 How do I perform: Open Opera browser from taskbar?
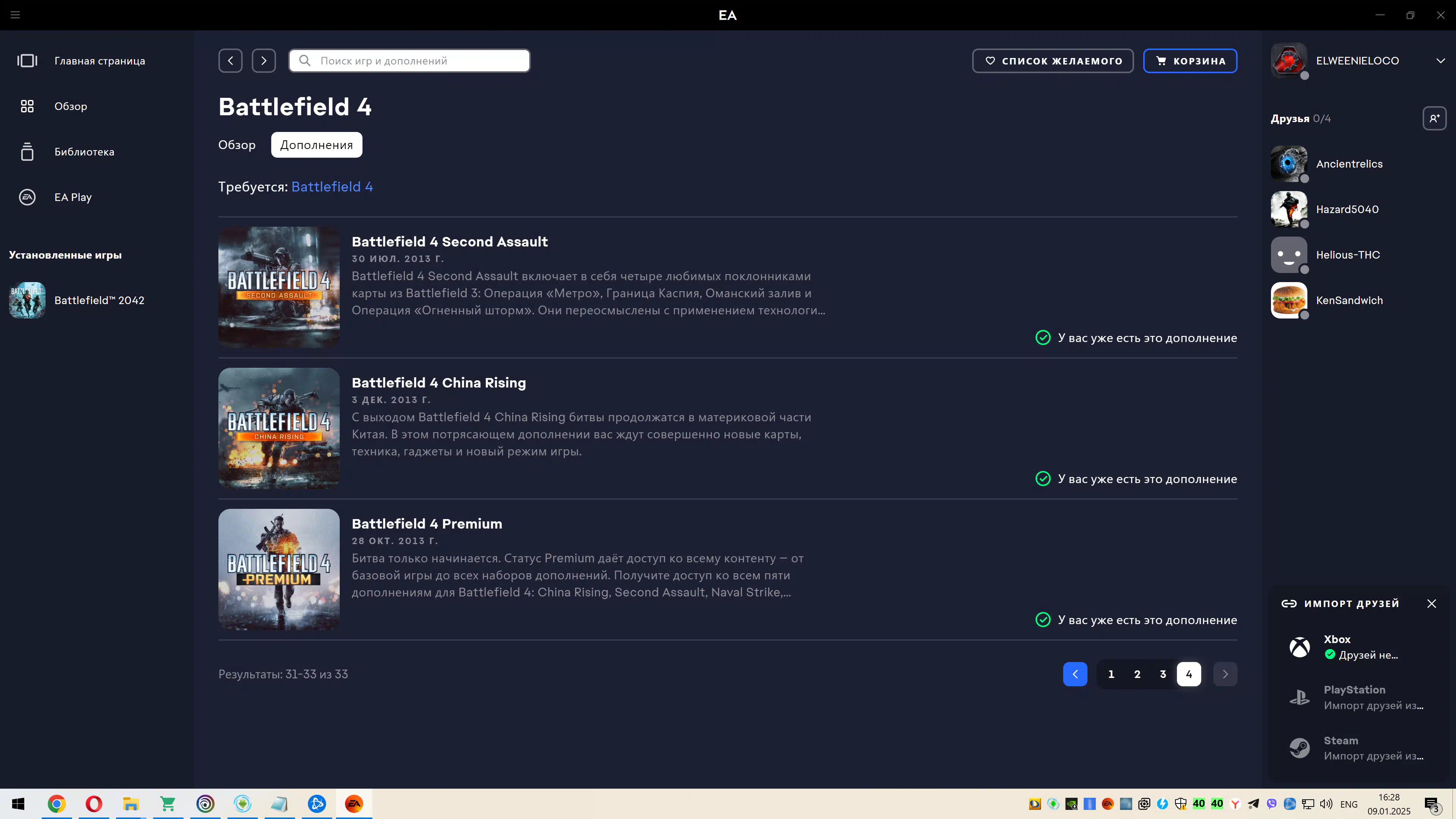pos(94,804)
